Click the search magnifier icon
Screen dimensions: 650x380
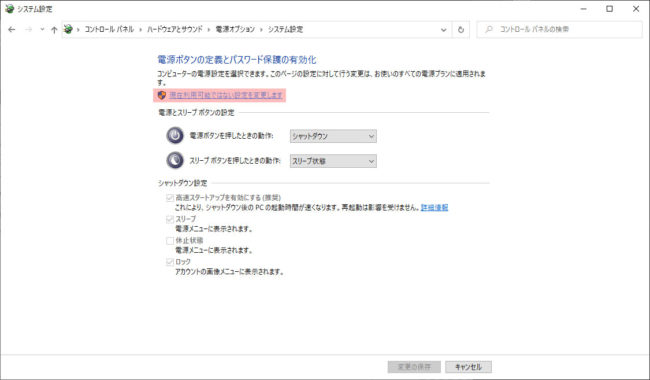pos(489,29)
